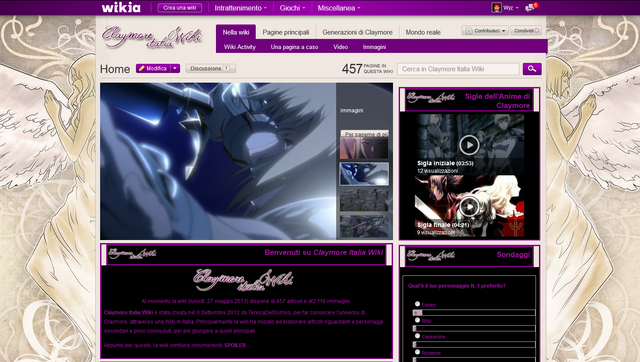Click the large Claymore Italia Wiki logo in welcome box
The image size is (640, 362).
[243, 280]
